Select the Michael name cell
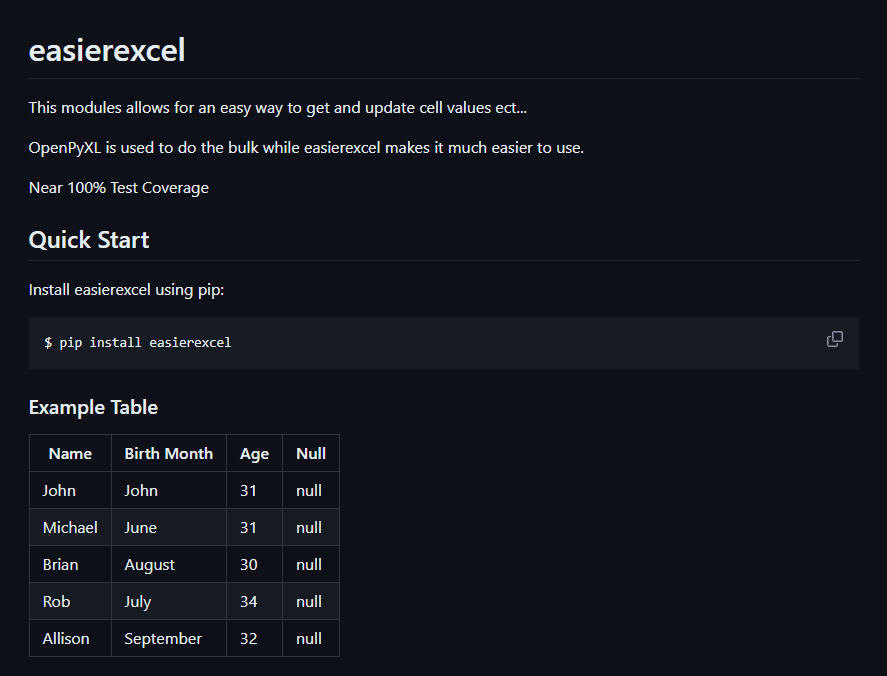Screen dimensions: 887x676 coord(70,528)
